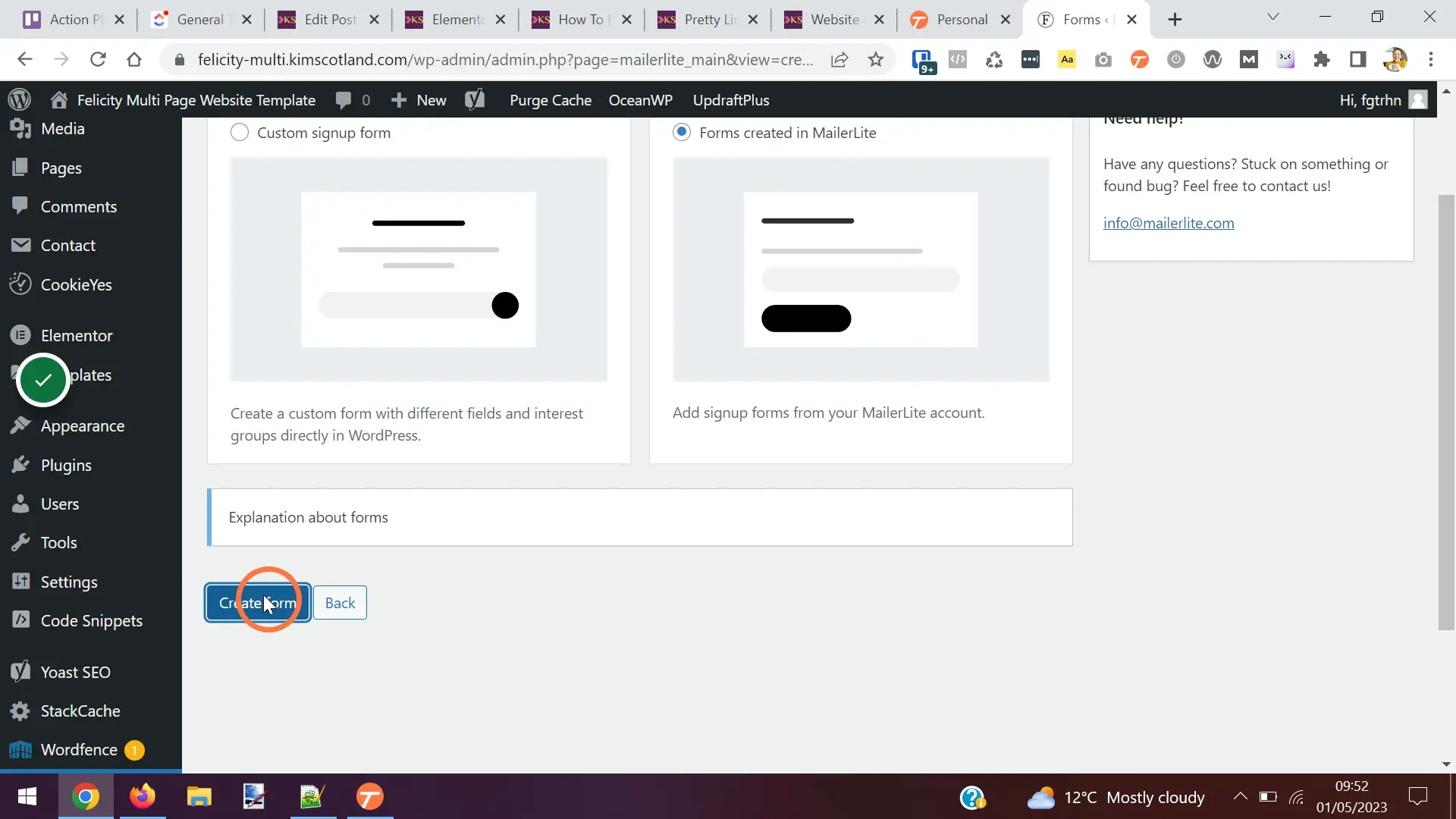Show hidden system tray icons
1456x819 pixels.
1240,796
